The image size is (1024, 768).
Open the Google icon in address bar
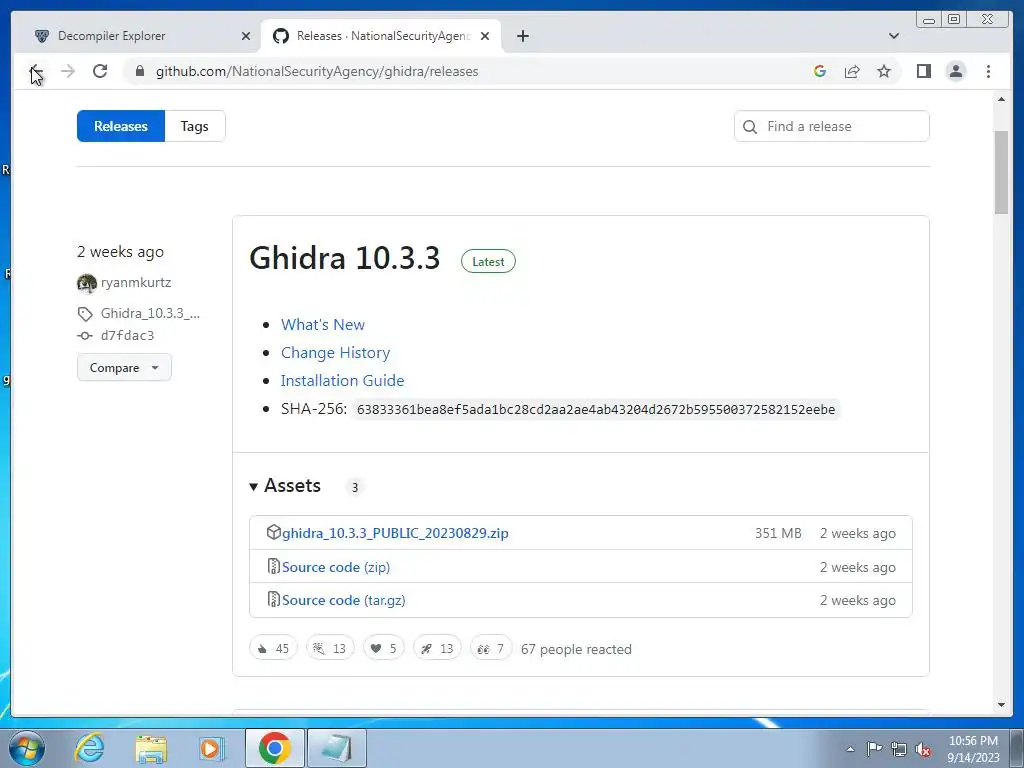tap(820, 71)
